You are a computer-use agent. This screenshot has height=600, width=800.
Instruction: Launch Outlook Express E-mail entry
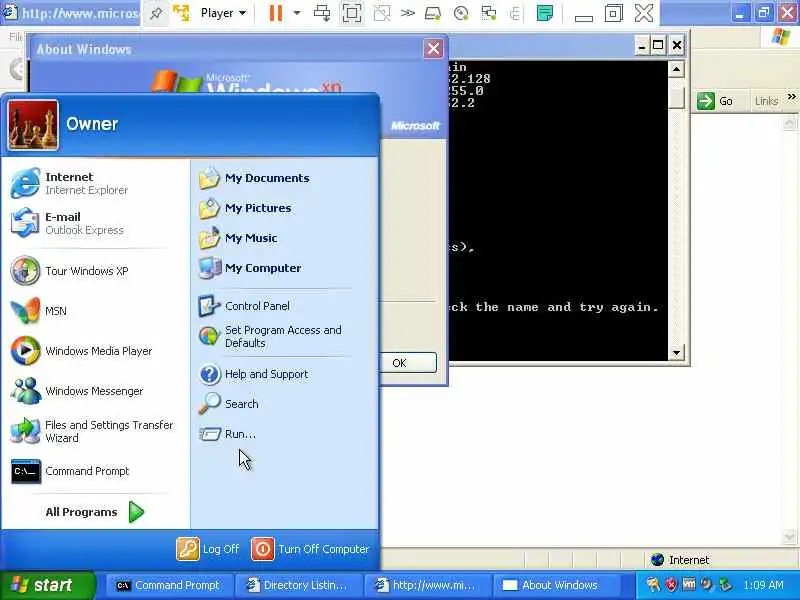coord(68,223)
